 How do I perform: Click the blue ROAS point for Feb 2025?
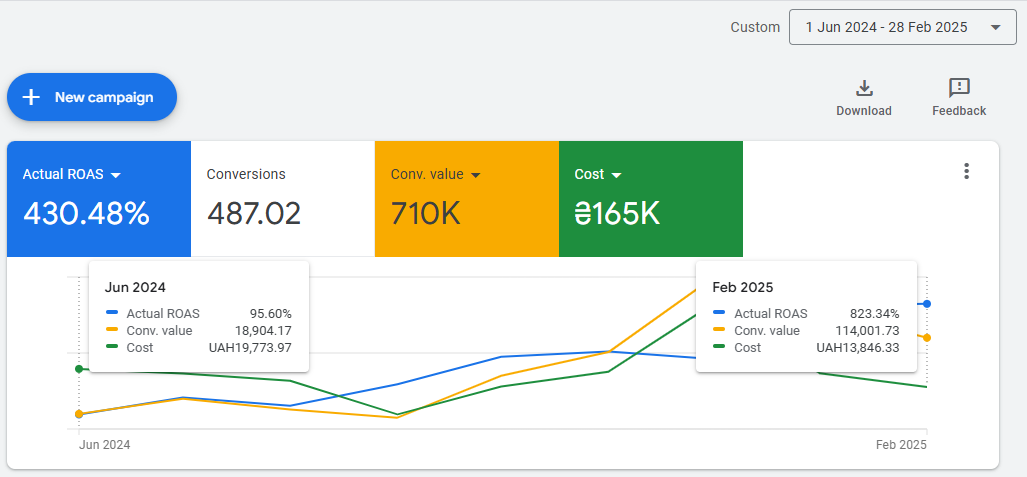tap(927, 304)
